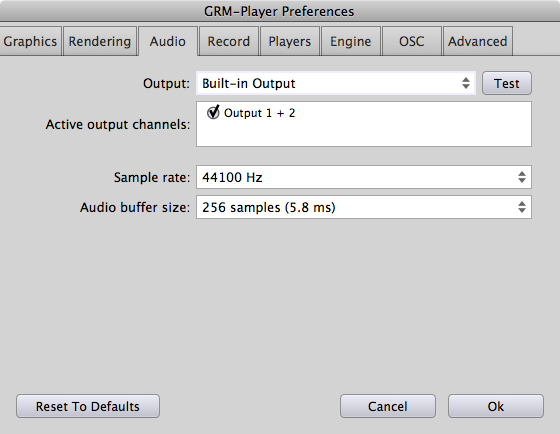
Task: Confirm preferences with Ok
Action: point(496,406)
